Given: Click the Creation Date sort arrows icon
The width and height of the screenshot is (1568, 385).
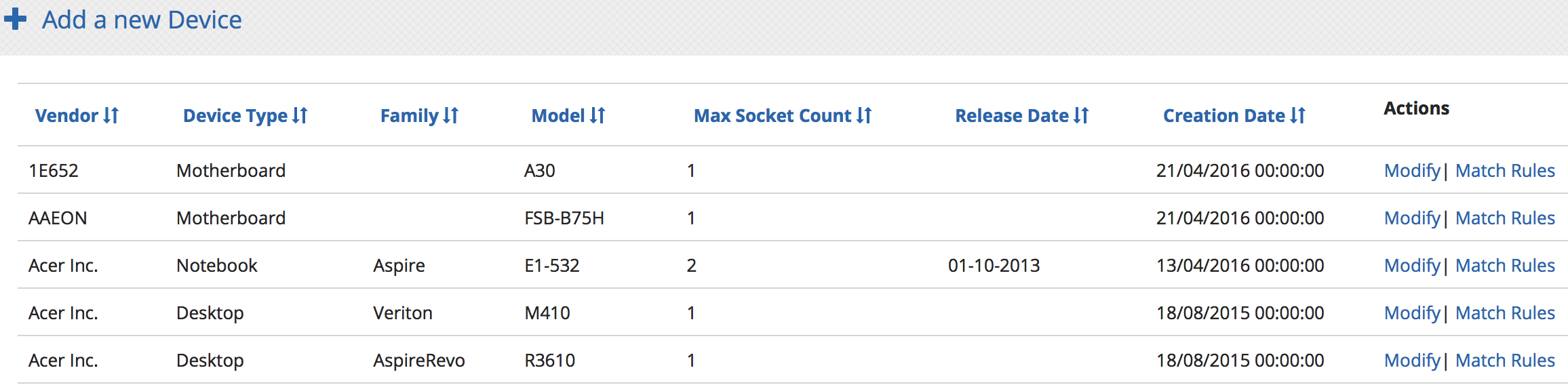Looking at the screenshot, I should coord(1298,116).
